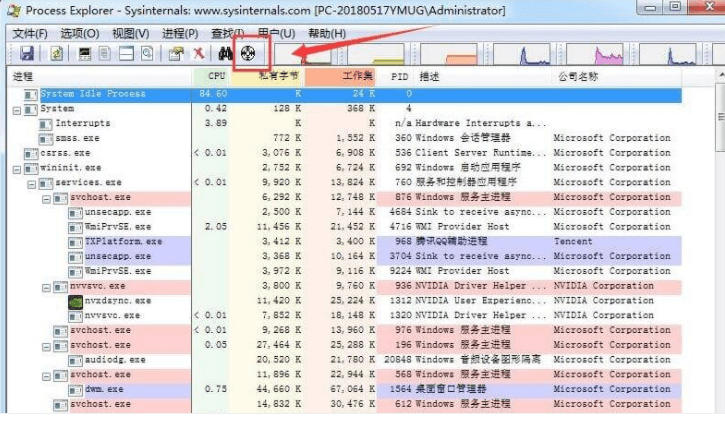Image resolution: width=725 pixels, height=427 pixels.
Task: Sort by the 描述 column header
Action: pos(483,77)
